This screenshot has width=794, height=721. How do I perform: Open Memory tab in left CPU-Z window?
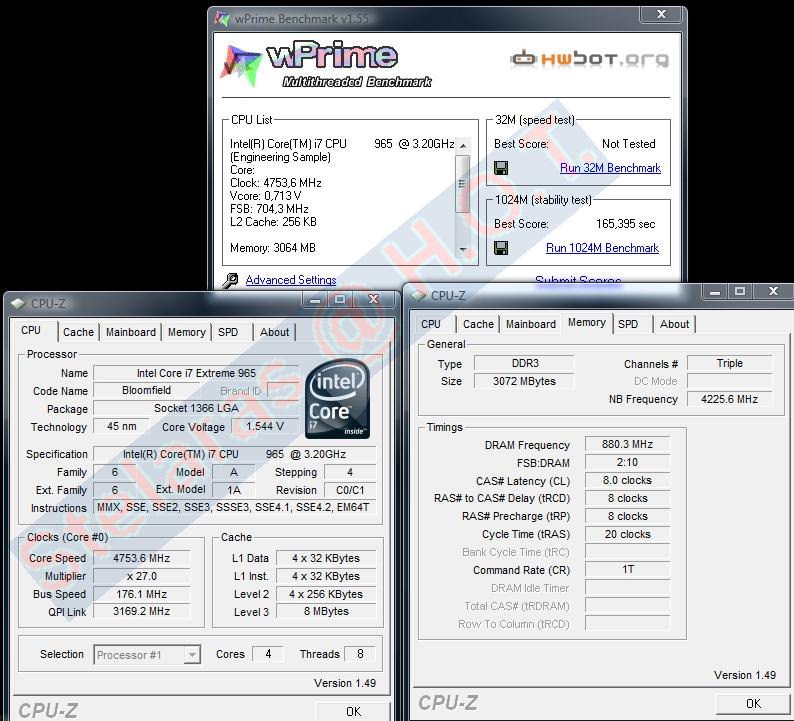186,332
